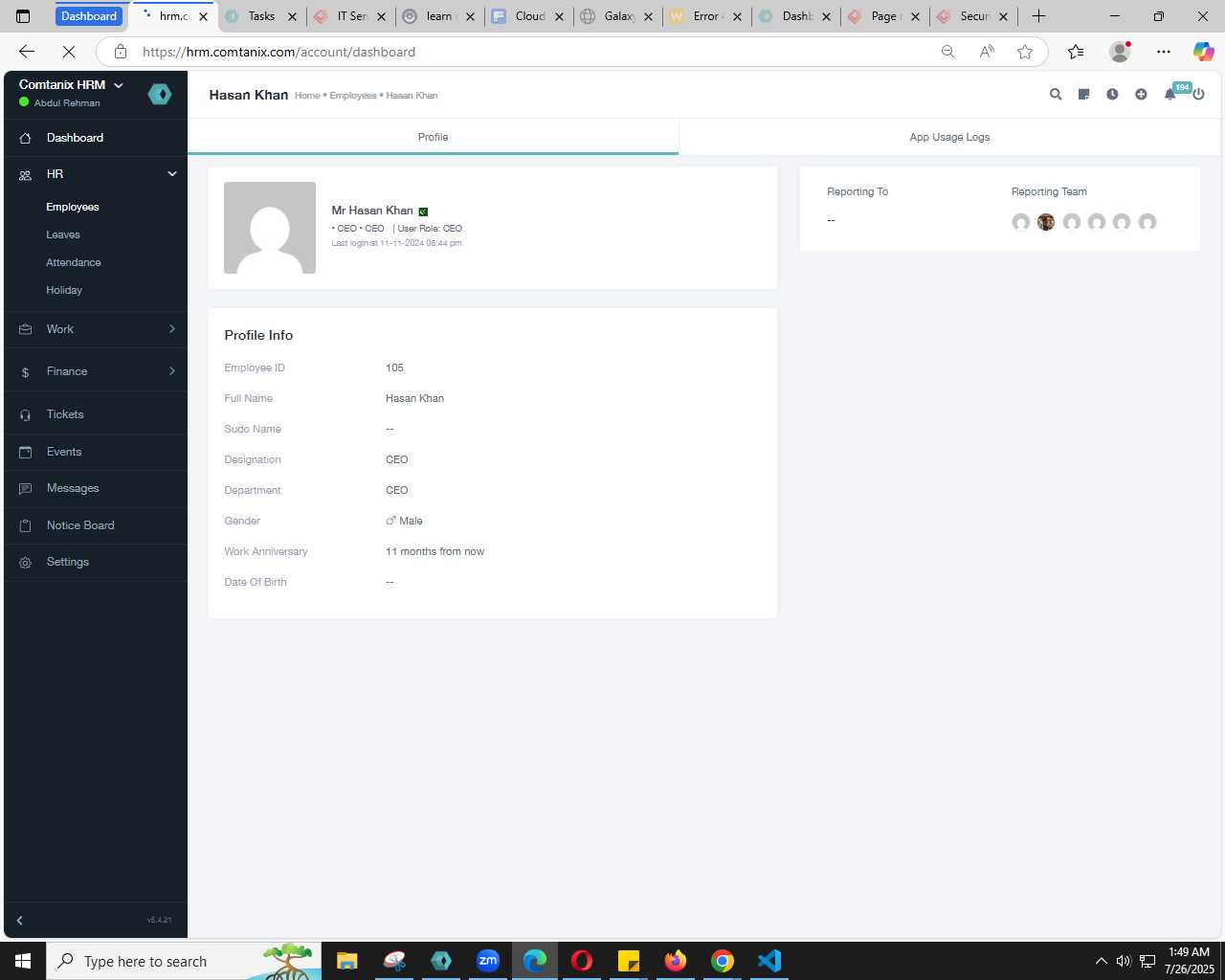Open Sticky Notes from the taskbar
This screenshot has width=1225, height=980.
pyautogui.click(x=629, y=961)
